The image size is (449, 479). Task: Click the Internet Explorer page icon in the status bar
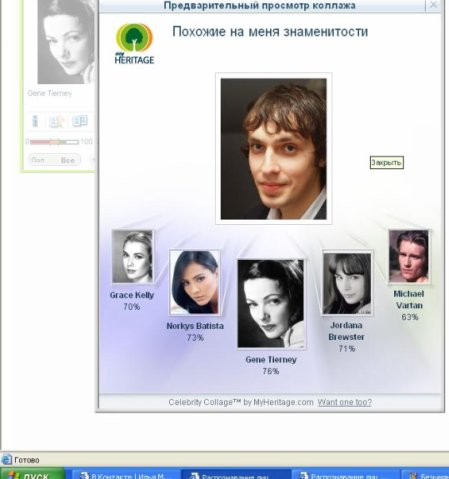(6, 459)
